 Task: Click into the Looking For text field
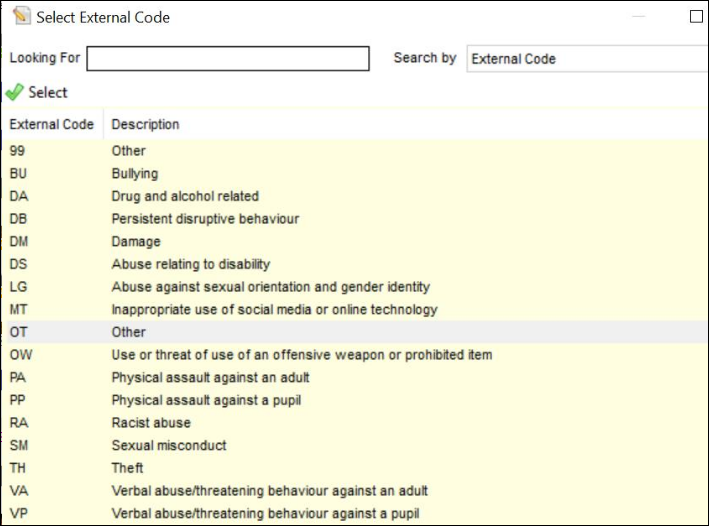pyautogui.click(x=228, y=58)
